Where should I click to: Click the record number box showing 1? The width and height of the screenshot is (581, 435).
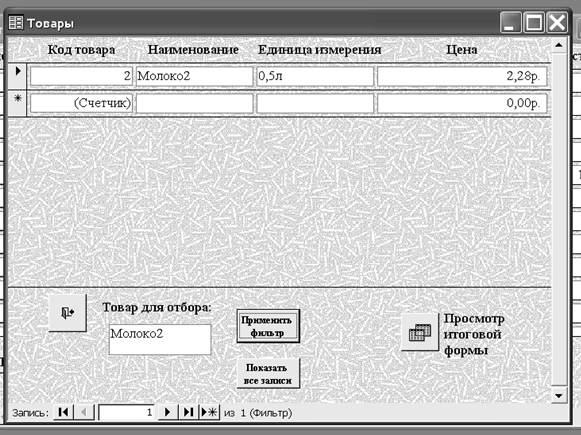tap(126, 412)
